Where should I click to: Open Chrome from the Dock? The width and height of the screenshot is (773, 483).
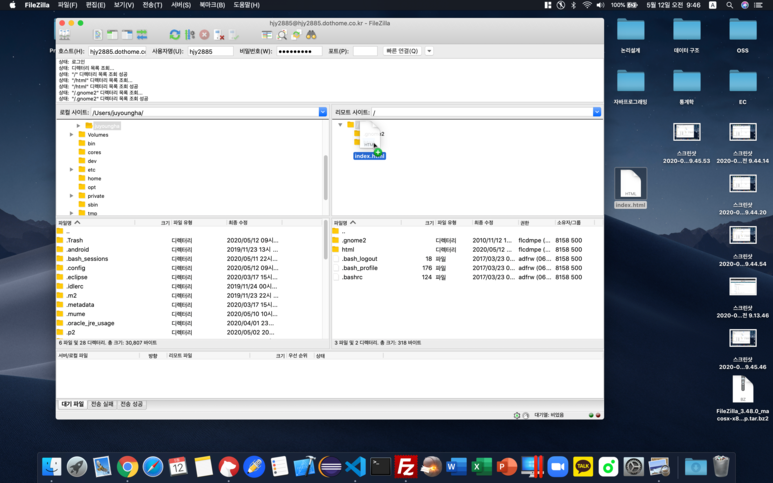click(x=127, y=466)
